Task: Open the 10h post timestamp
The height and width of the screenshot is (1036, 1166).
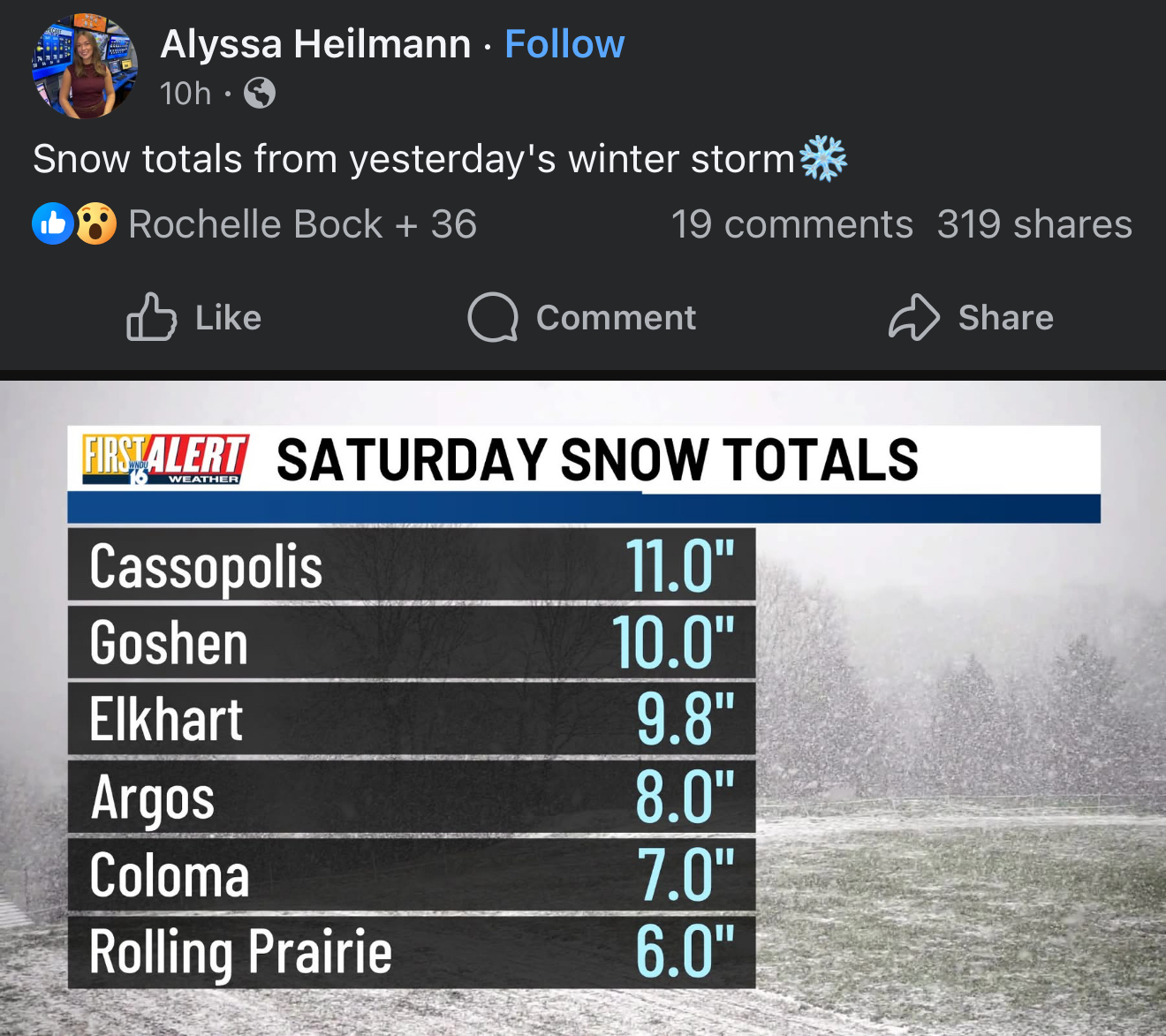Action: pos(185,93)
